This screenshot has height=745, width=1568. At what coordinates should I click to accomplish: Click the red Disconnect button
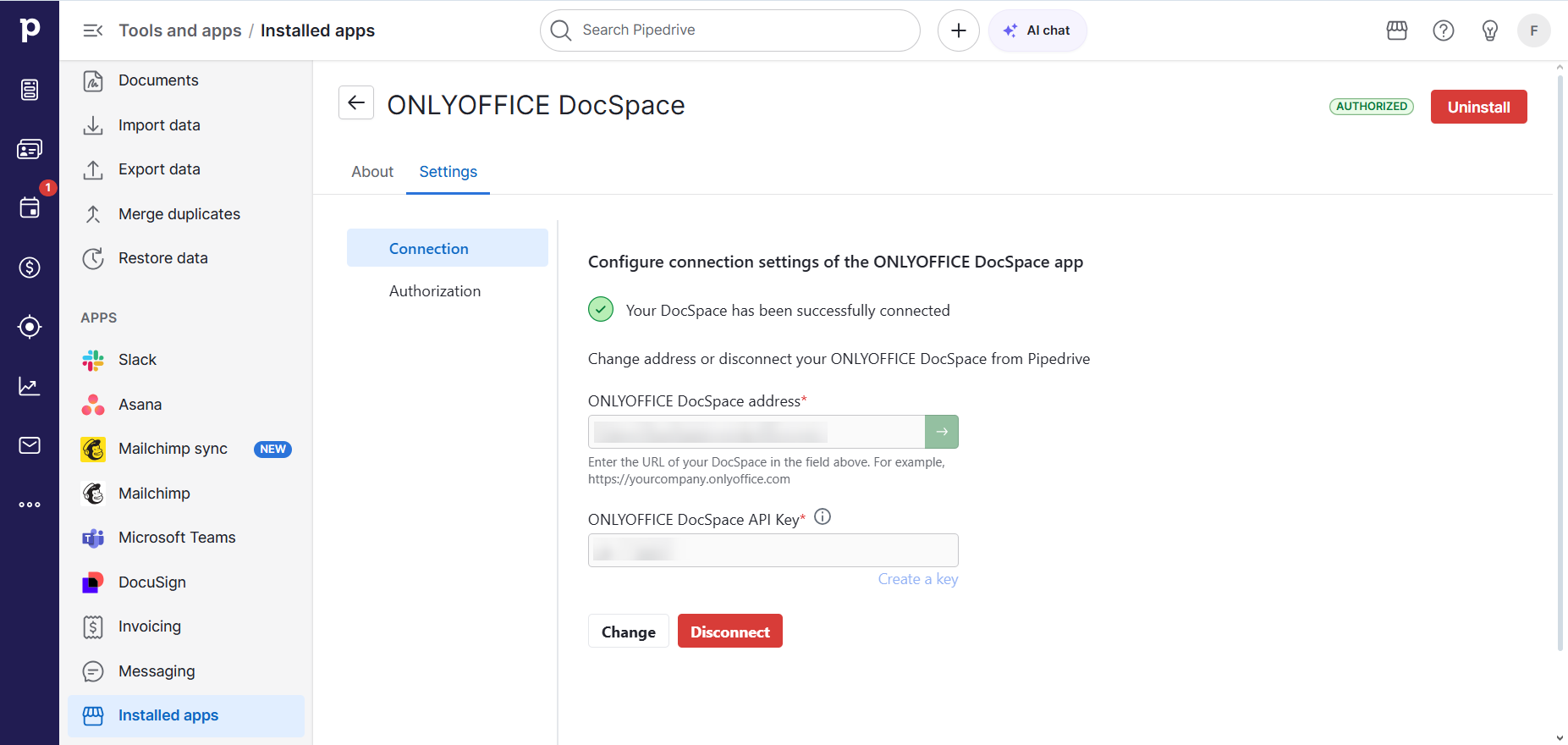(x=730, y=632)
